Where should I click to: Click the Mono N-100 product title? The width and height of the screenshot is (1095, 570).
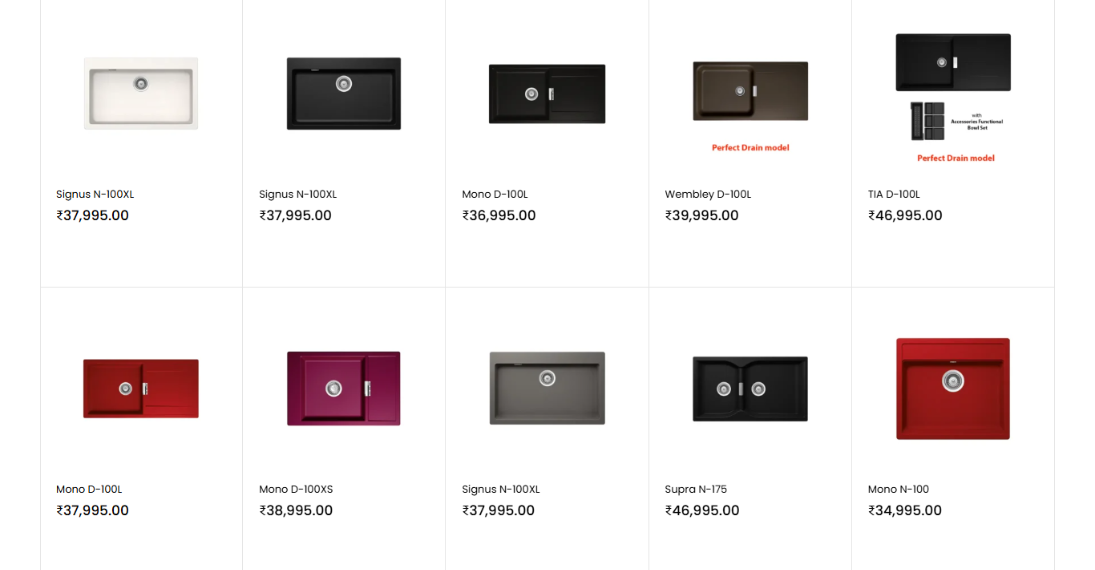(898, 489)
